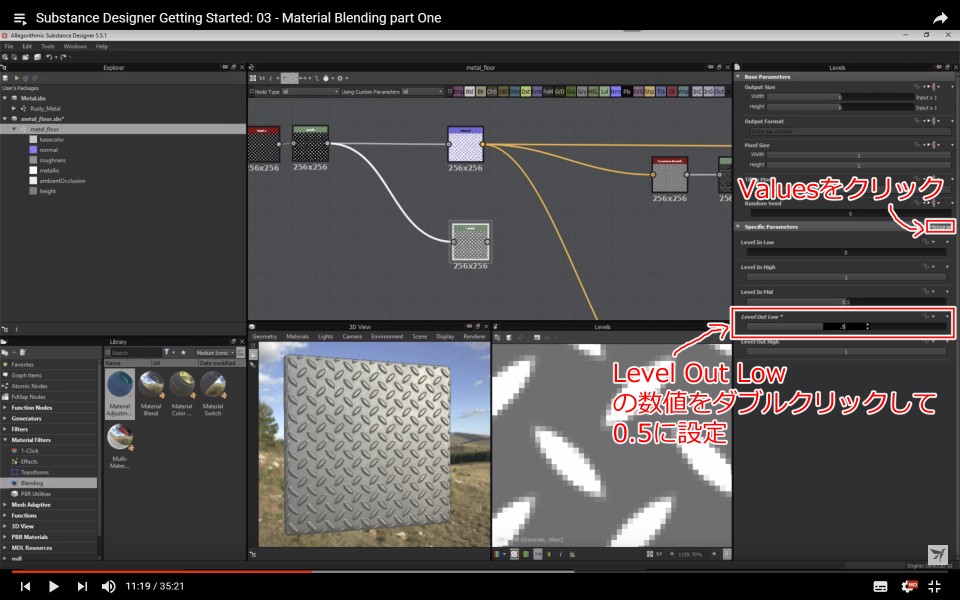Viewport: 960px width, 600px height.
Task: Add a Normal node (Nrm) from toolbar
Action: (x=616, y=92)
